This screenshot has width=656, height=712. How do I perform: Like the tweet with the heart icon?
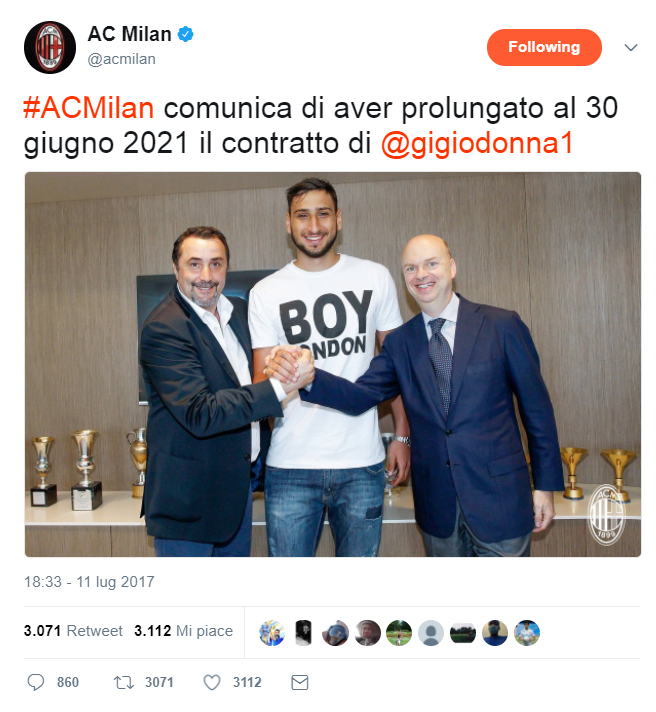click(212, 682)
